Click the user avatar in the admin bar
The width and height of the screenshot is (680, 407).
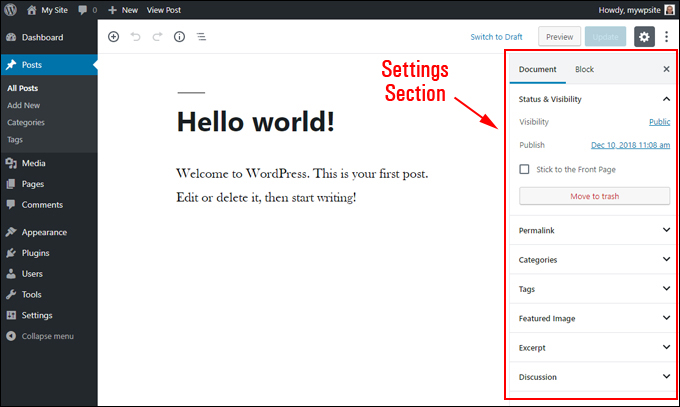click(670, 10)
